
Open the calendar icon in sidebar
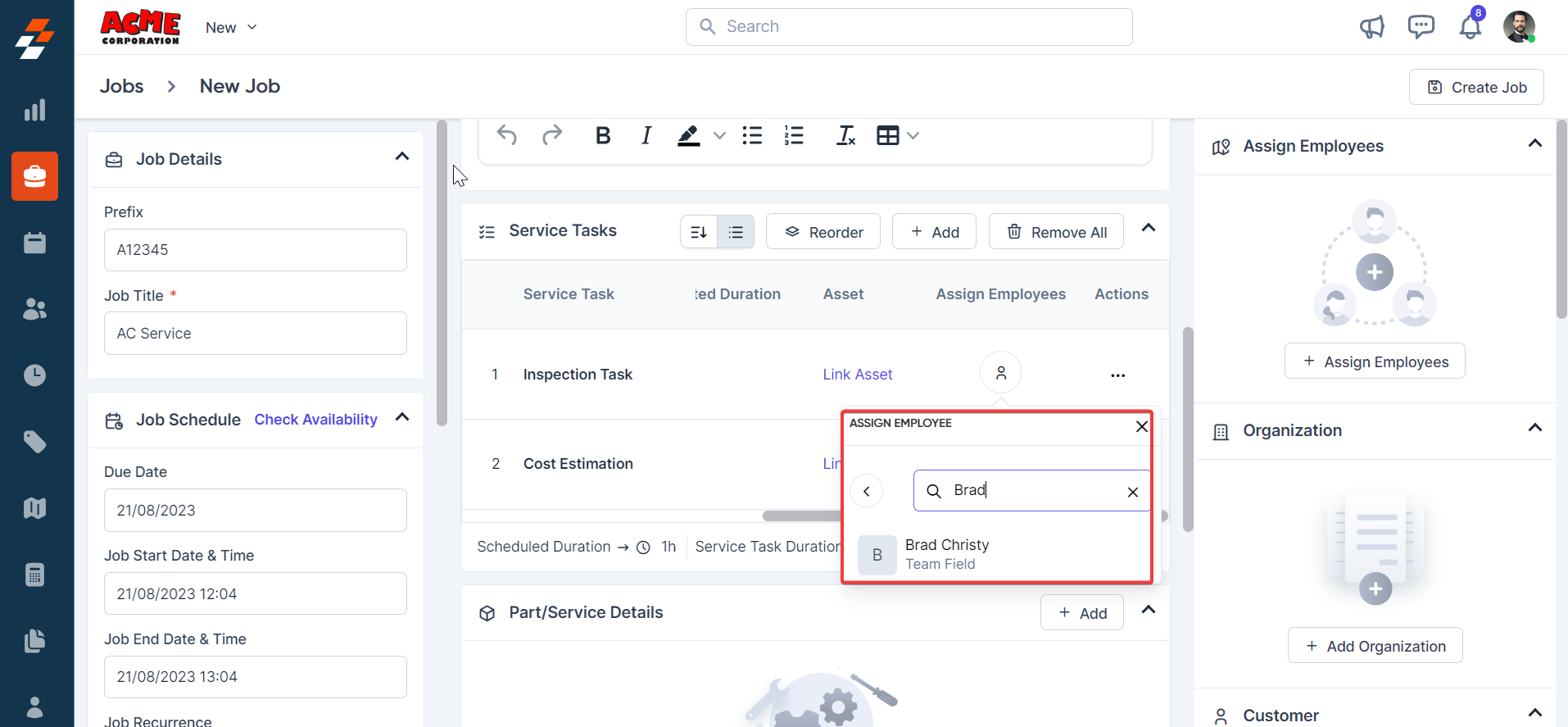coord(34,243)
